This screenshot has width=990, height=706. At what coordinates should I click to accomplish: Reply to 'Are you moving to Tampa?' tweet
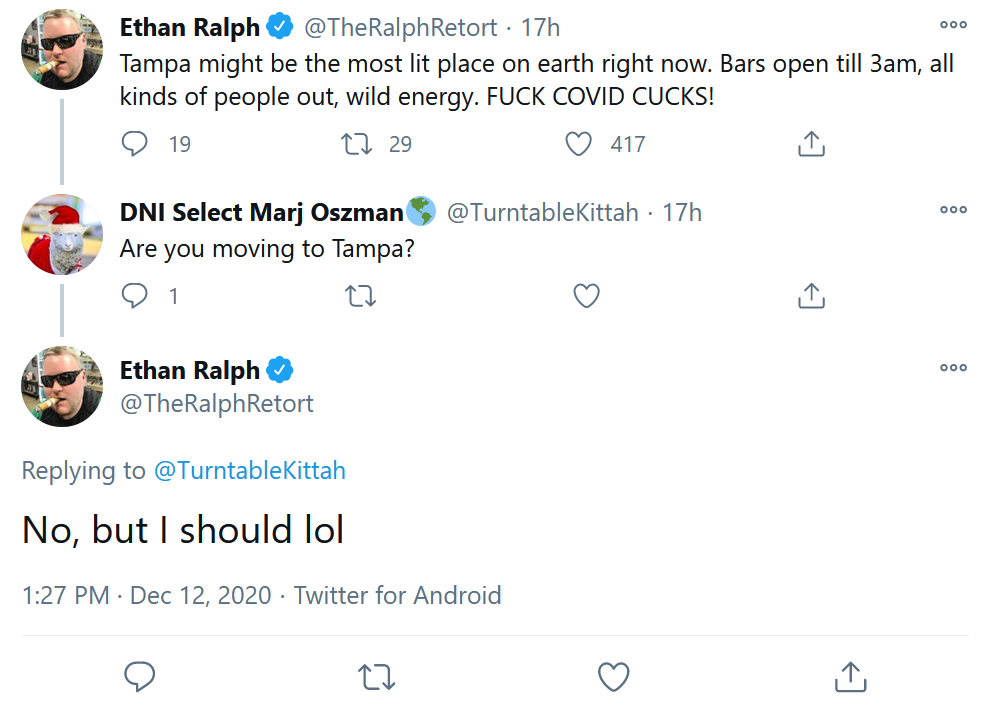pos(134,296)
